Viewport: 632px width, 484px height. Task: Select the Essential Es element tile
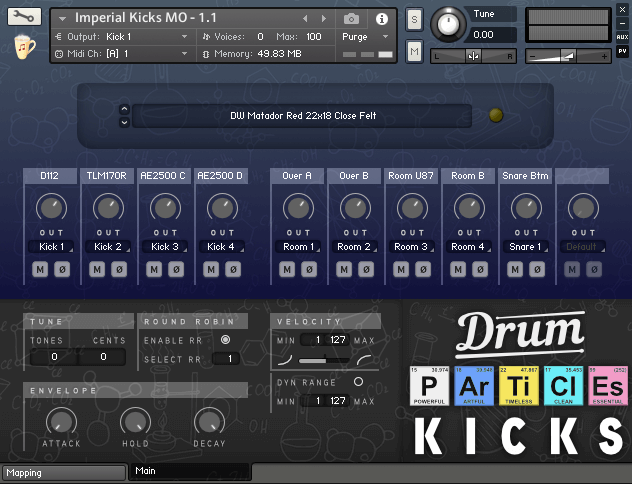(x=608, y=386)
